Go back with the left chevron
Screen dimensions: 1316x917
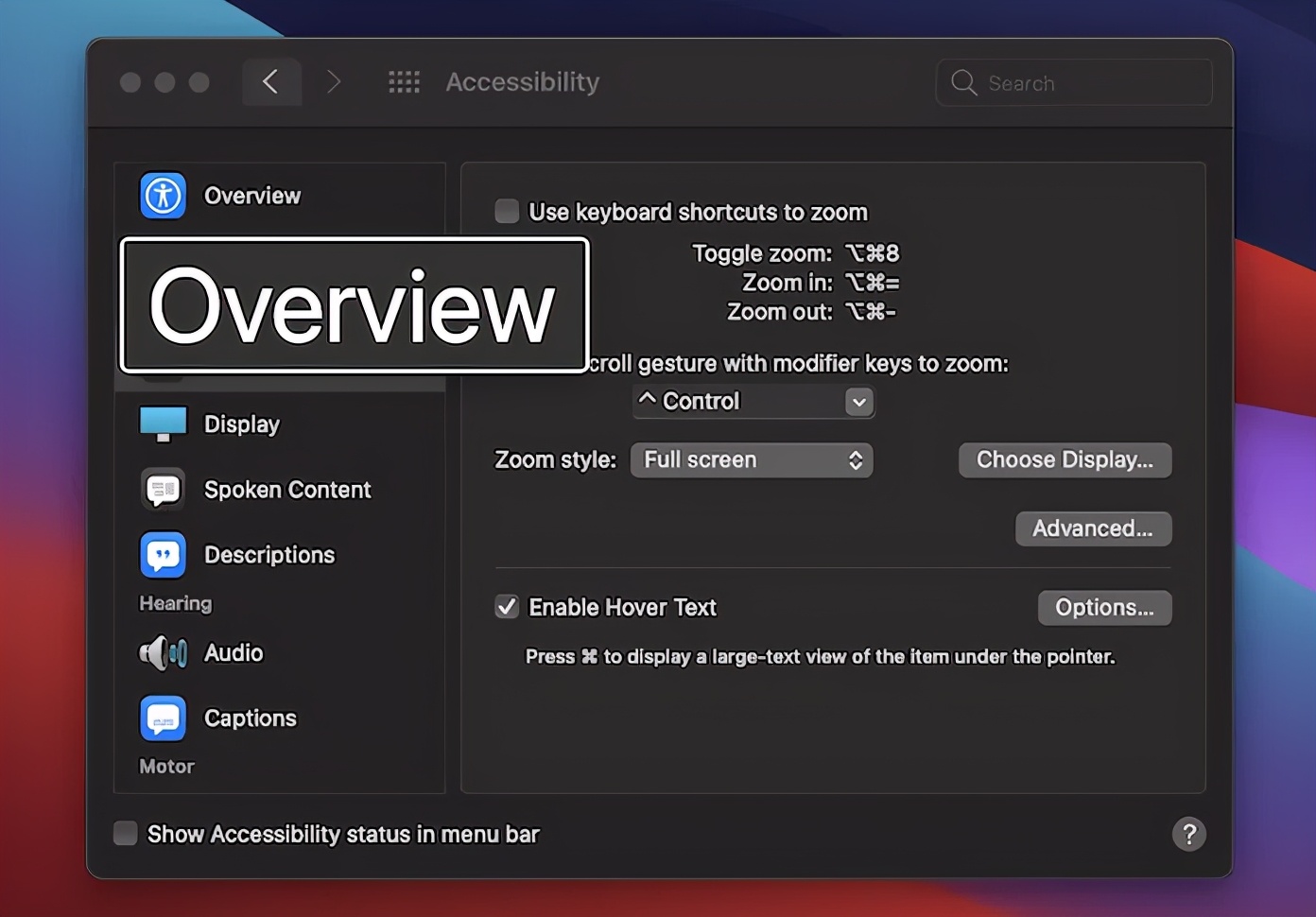[x=271, y=82]
